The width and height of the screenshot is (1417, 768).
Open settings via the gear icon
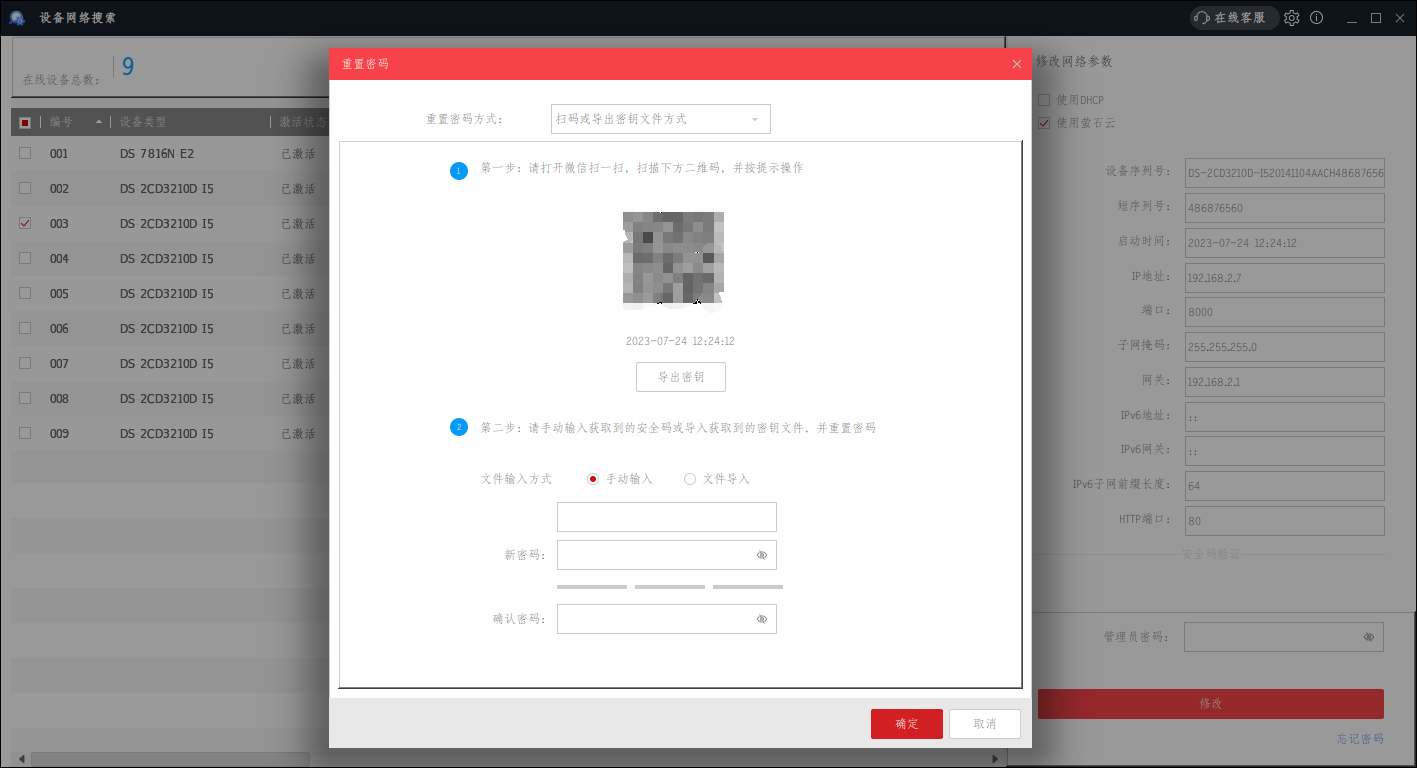(x=1292, y=18)
